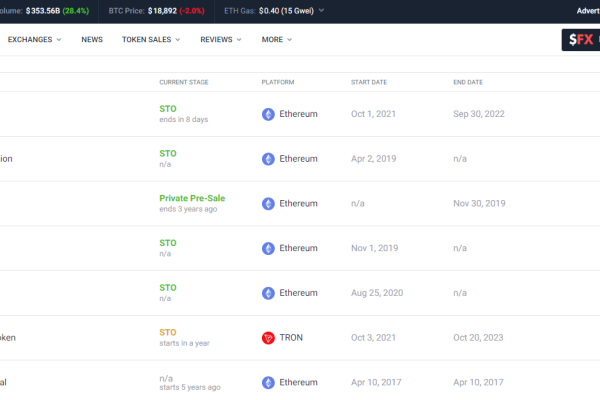Click start date Oct 3, 2021
This screenshot has width=600, height=400.
(x=373, y=338)
